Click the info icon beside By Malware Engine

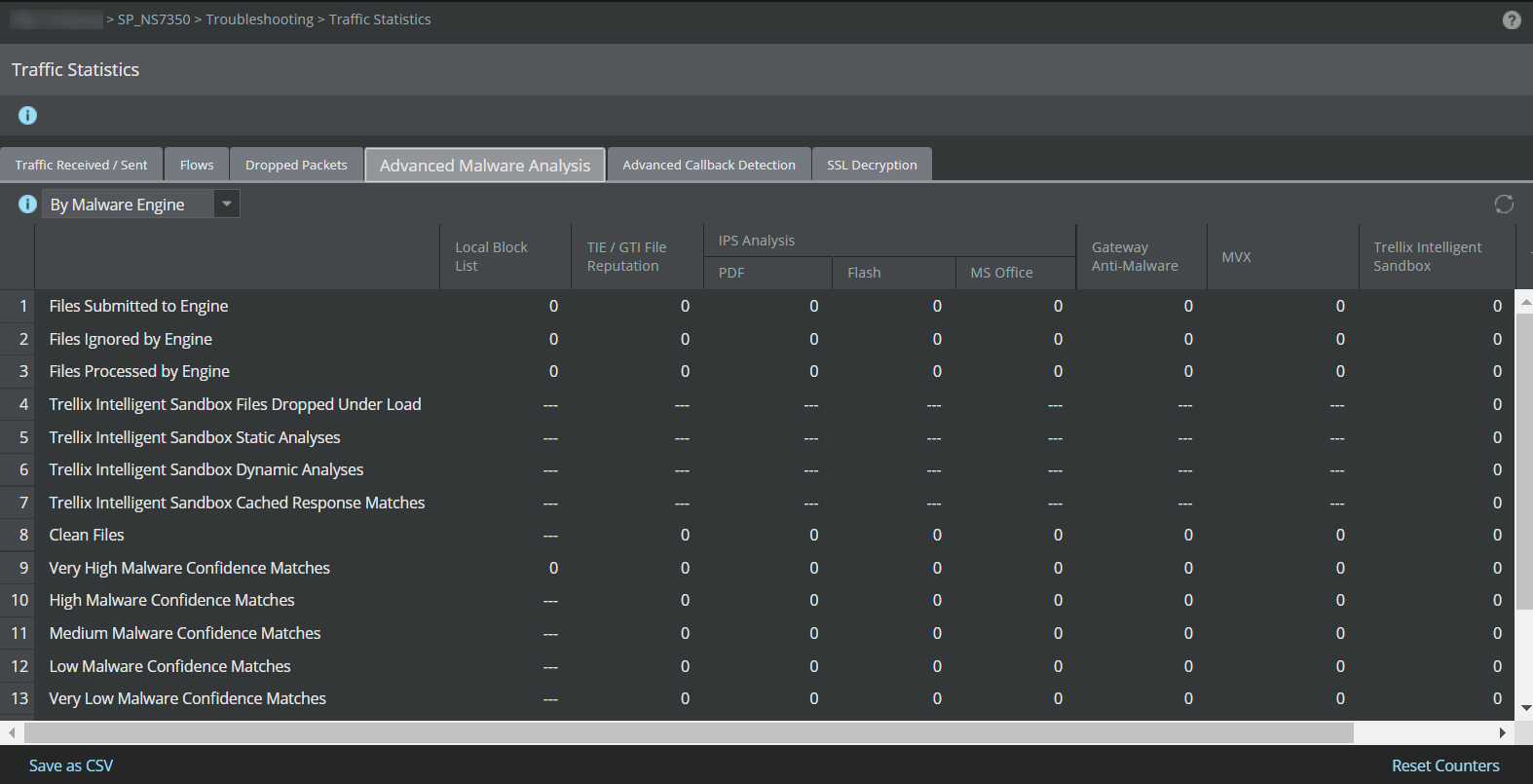(27, 204)
